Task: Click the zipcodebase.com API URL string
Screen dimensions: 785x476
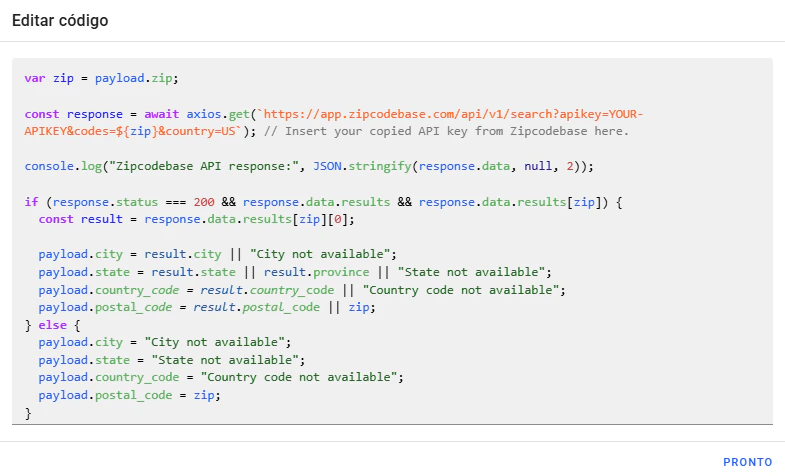Action: 333,123
